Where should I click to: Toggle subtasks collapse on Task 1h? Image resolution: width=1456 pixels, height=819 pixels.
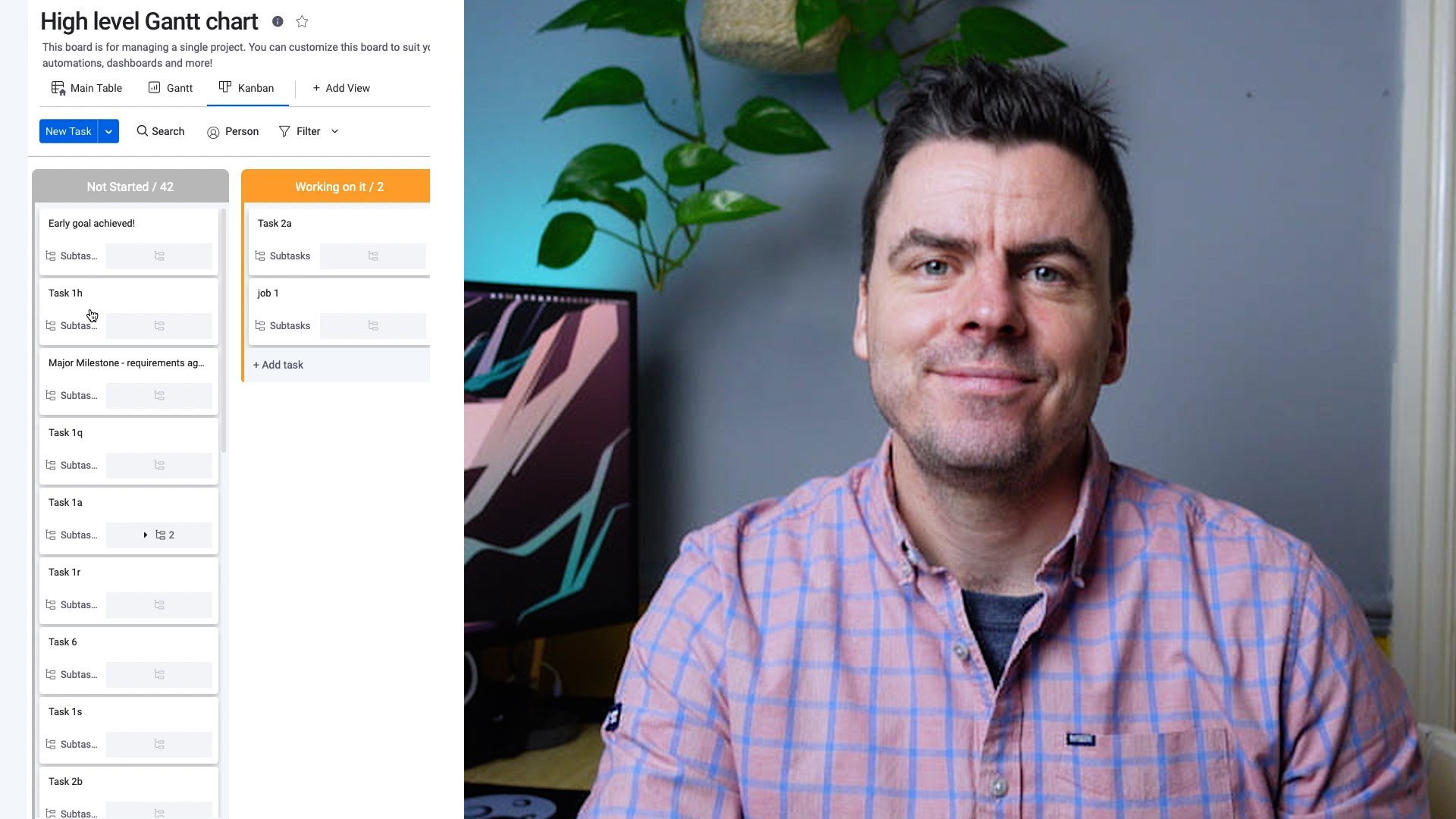pyautogui.click(x=158, y=325)
